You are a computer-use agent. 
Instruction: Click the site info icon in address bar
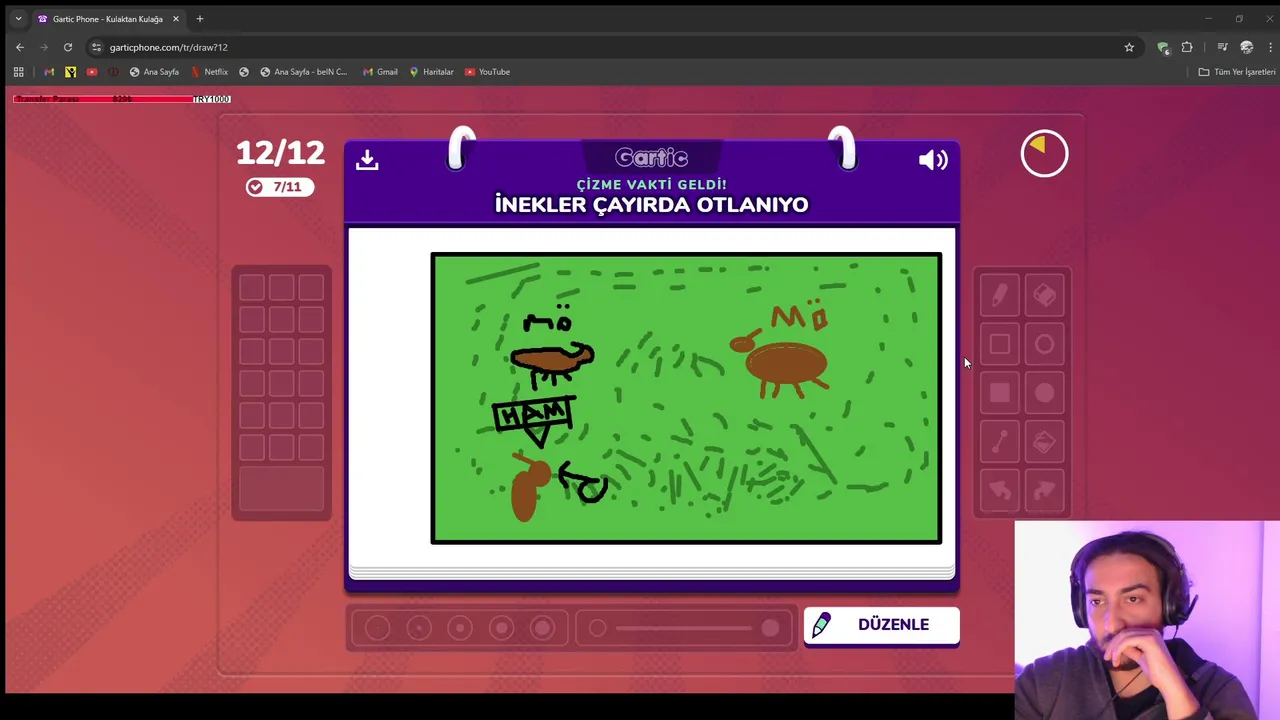click(96, 47)
